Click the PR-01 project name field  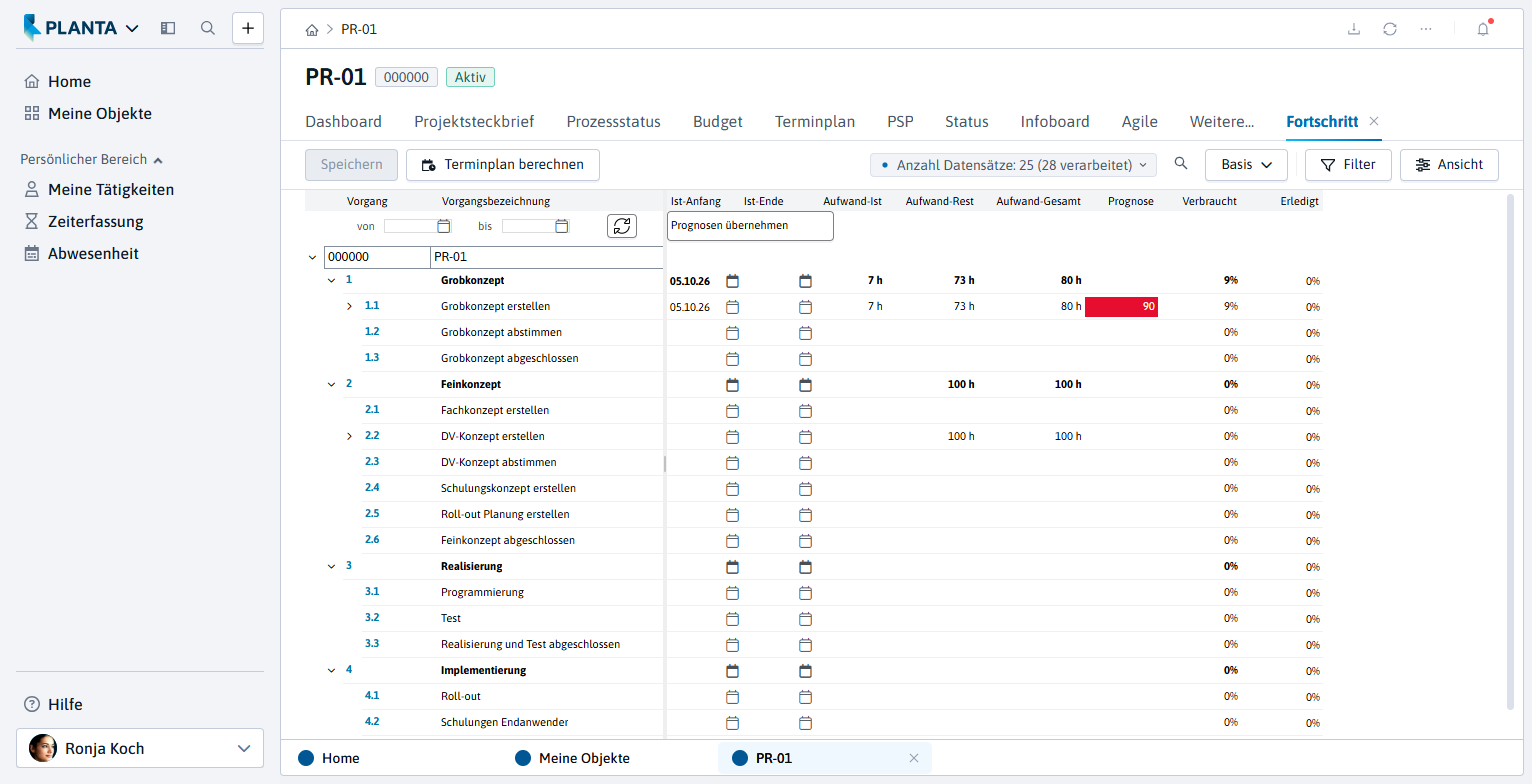click(x=547, y=257)
